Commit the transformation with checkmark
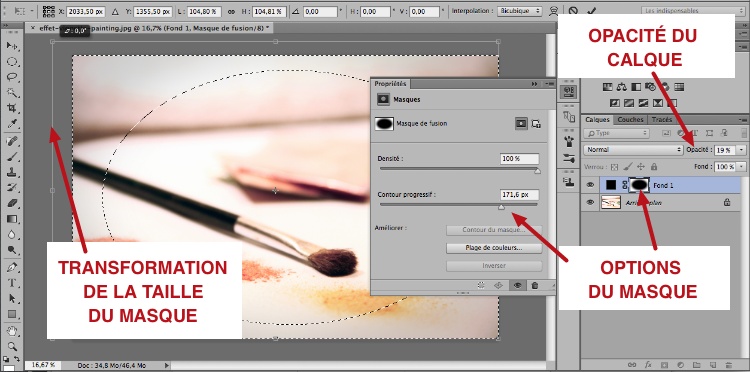Viewport: 750px width, 372px height. click(592, 11)
